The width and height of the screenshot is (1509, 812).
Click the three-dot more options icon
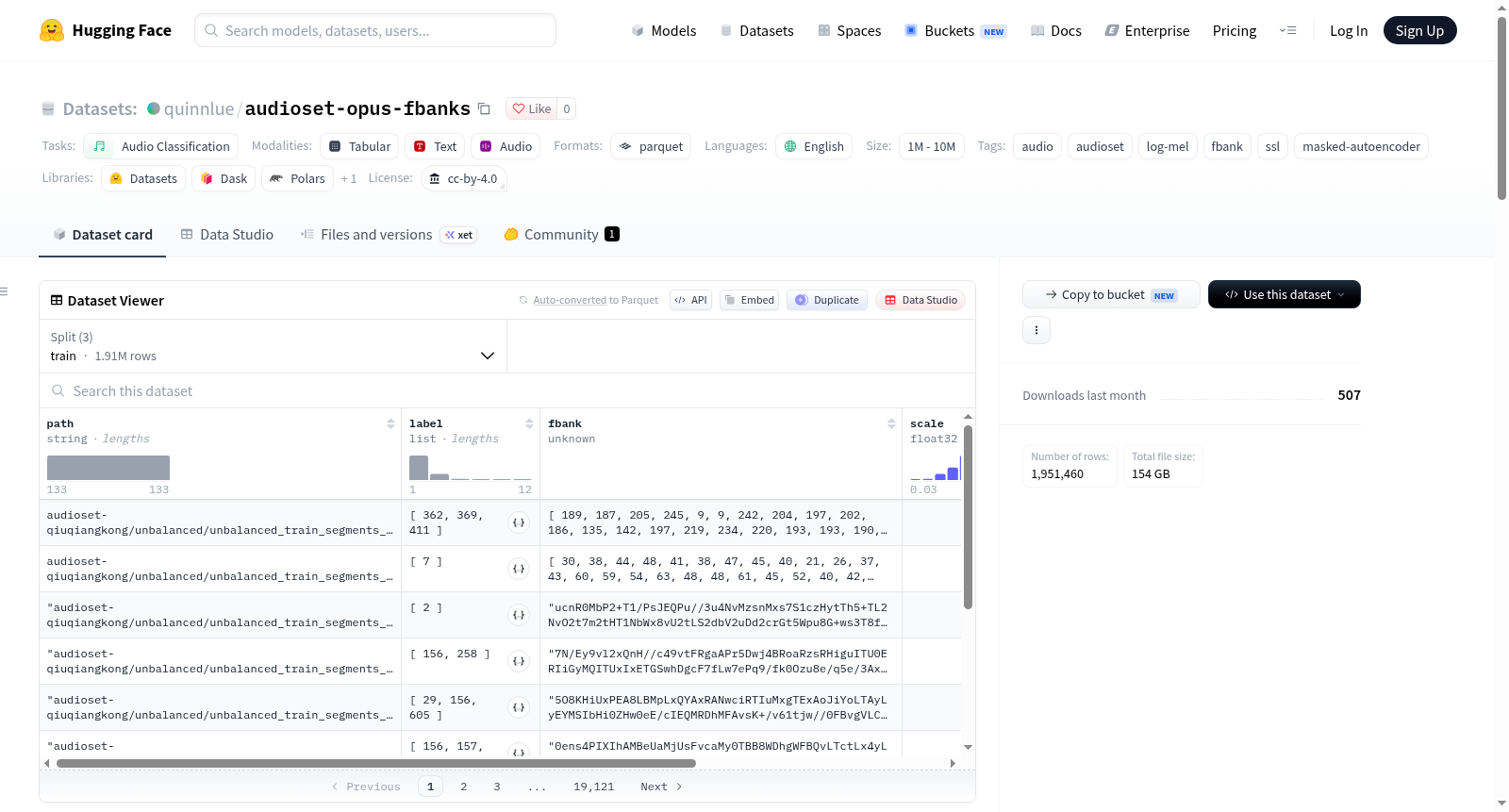click(1036, 330)
